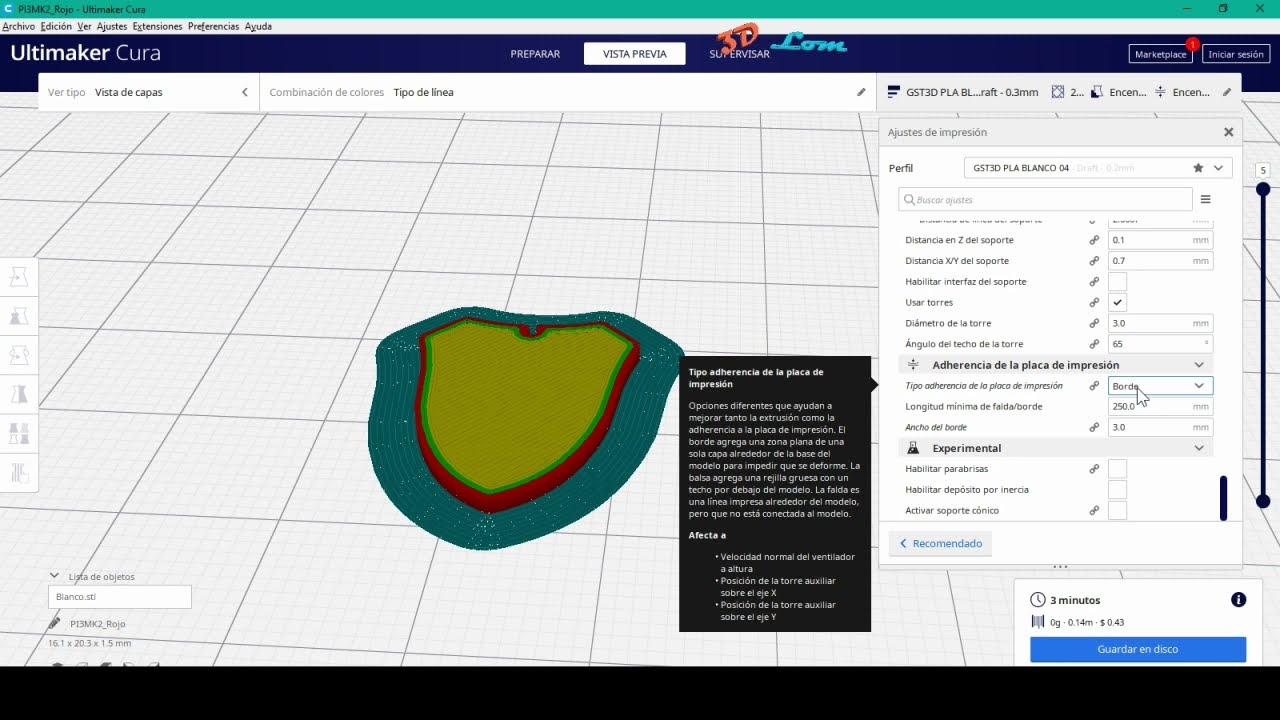The height and width of the screenshot is (720, 1280).
Task: Select the Mirror tool in left toolbar
Action: coord(19,394)
